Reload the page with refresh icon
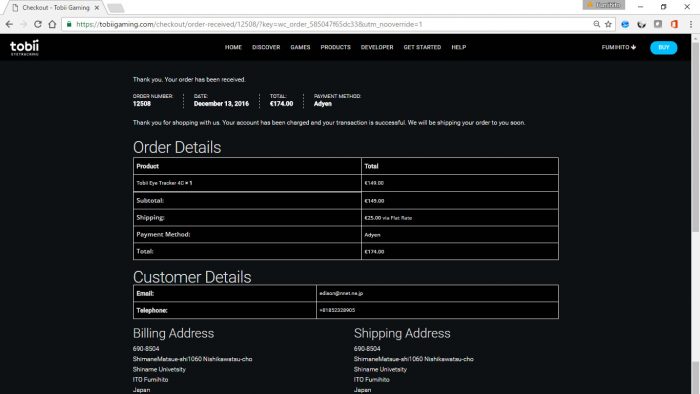The width and height of the screenshot is (700, 394). [x=38, y=24]
